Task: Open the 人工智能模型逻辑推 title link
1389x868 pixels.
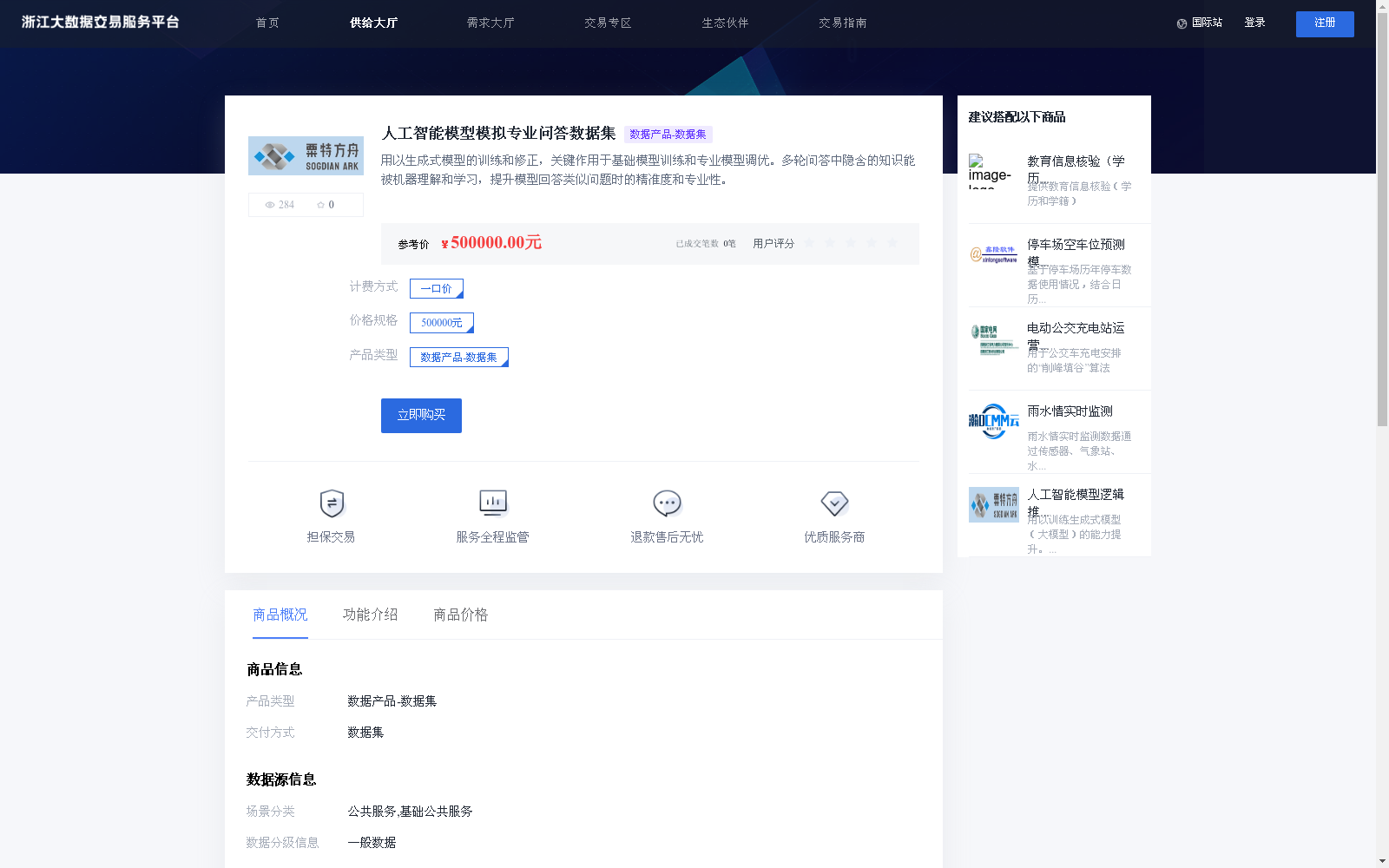Action: click(1076, 502)
